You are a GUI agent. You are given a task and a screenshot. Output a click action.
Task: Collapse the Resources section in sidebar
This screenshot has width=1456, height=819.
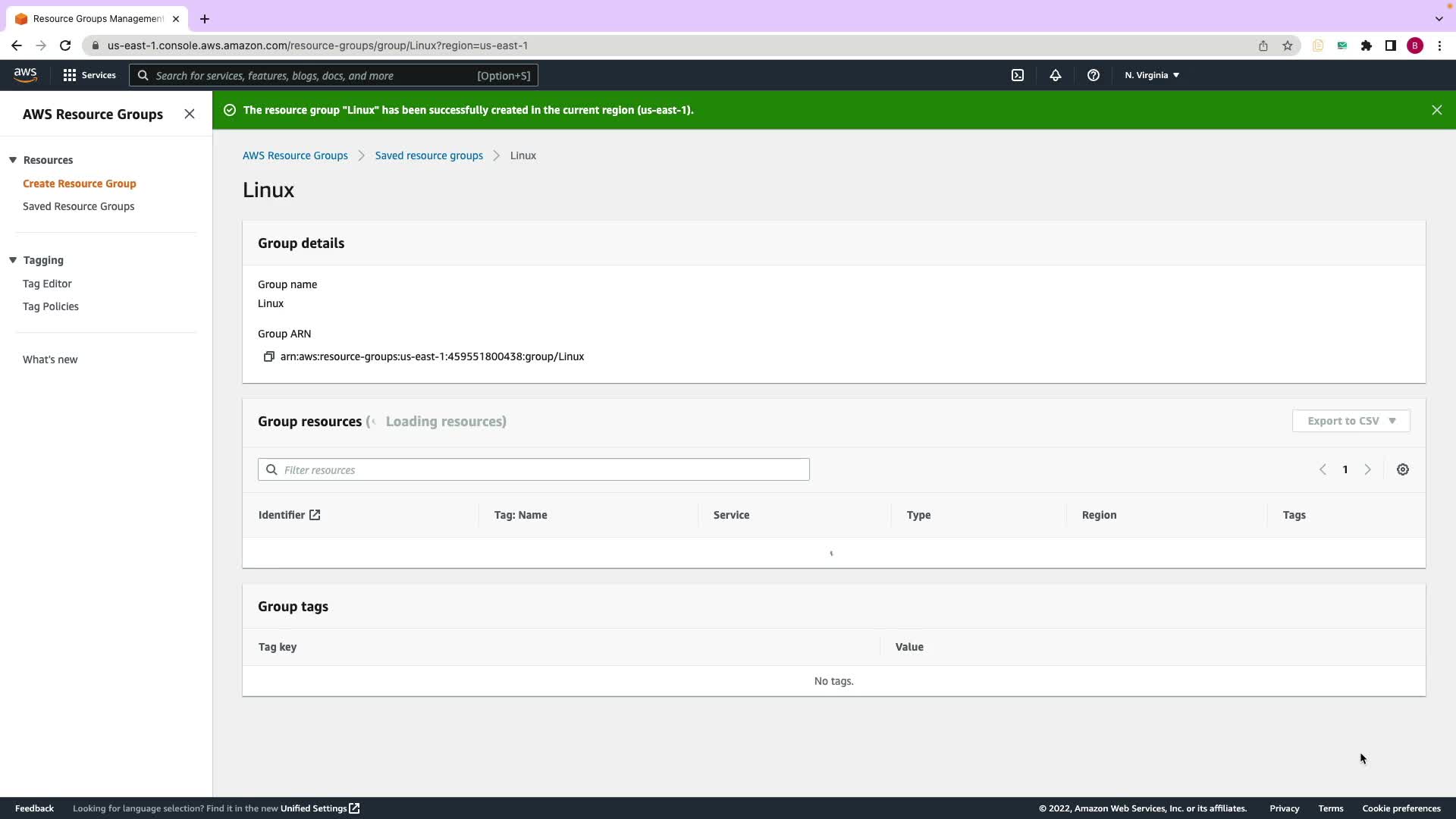[13, 160]
